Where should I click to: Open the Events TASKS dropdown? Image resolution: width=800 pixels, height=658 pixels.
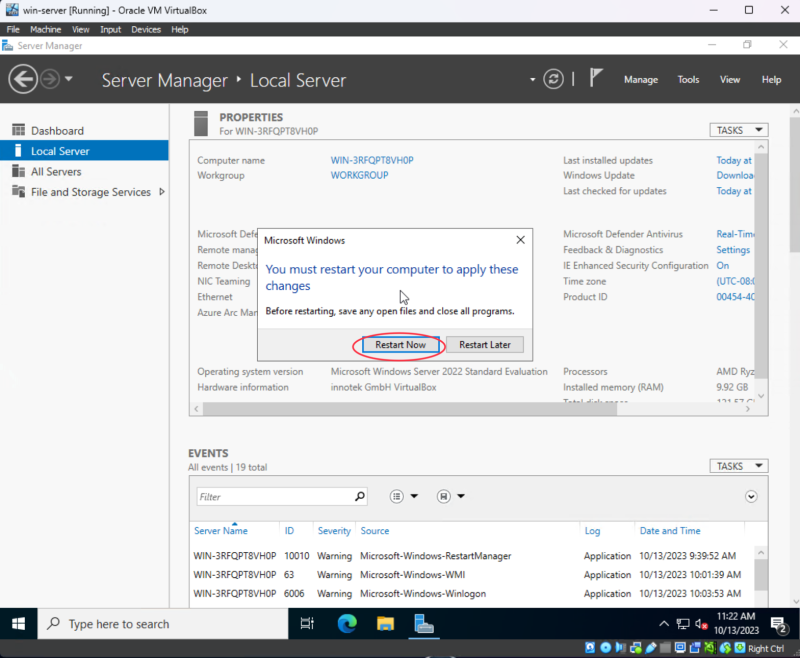coord(738,466)
